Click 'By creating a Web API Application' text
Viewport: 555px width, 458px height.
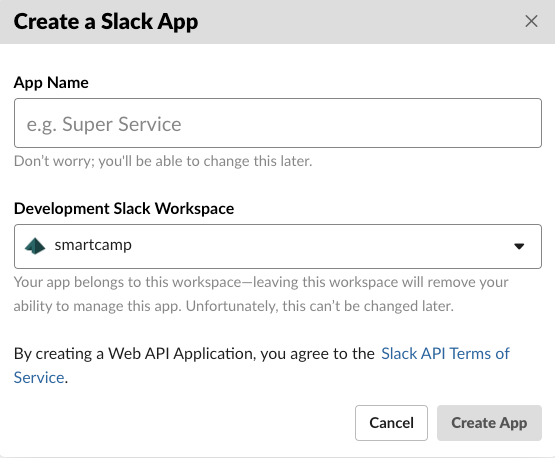(x=135, y=354)
